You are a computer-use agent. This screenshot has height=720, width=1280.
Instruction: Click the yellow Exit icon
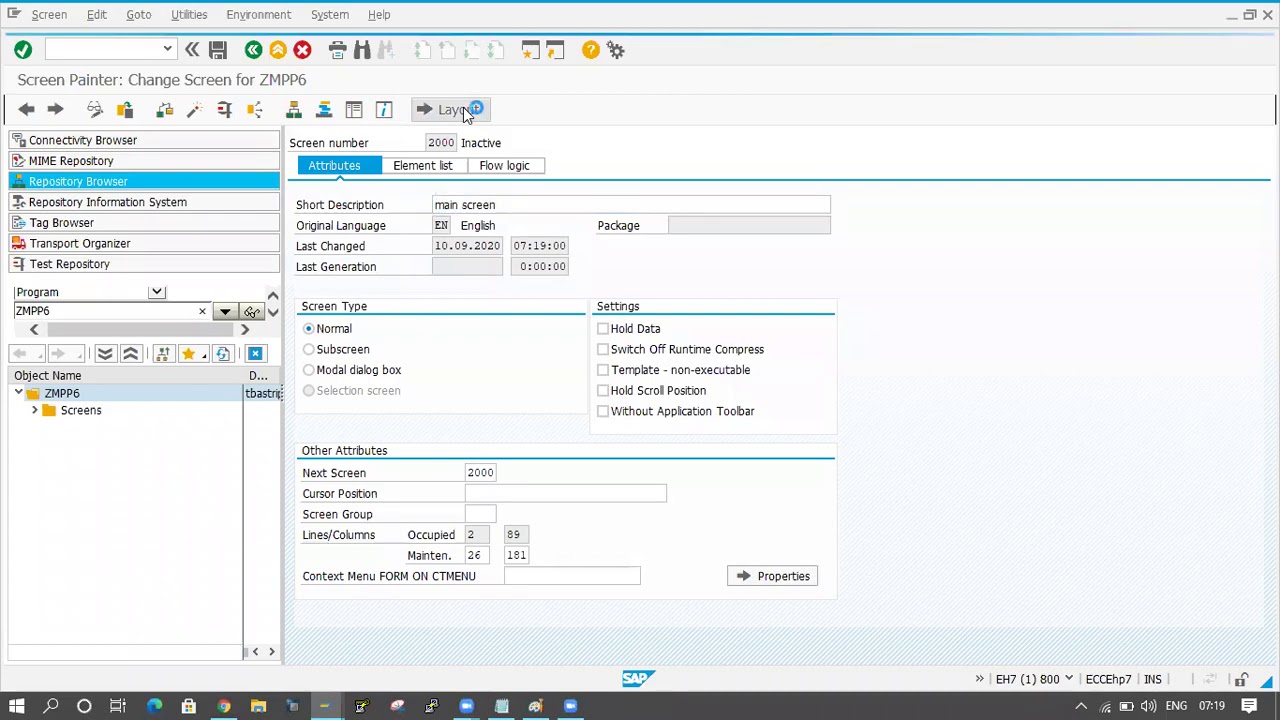coord(278,50)
